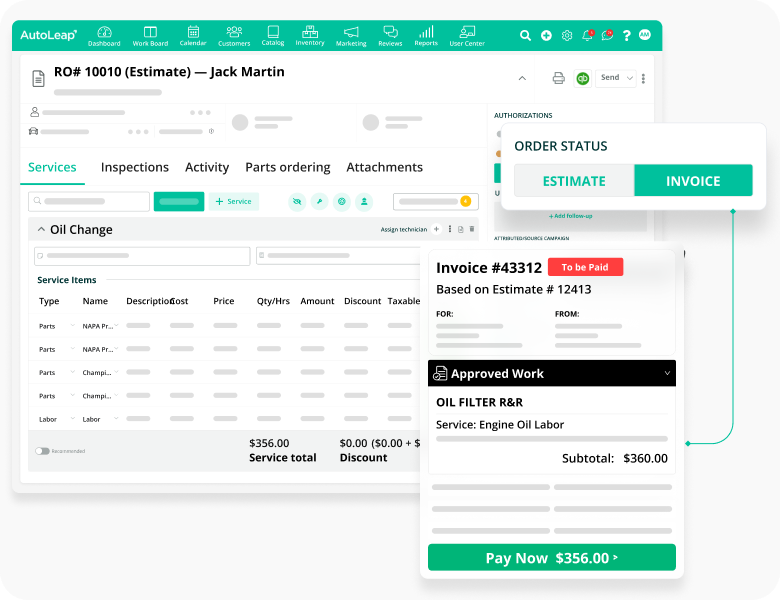Open the Calendar view
The width and height of the screenshot is (780, 600).
pyautogui.click(x=193, y=36)
